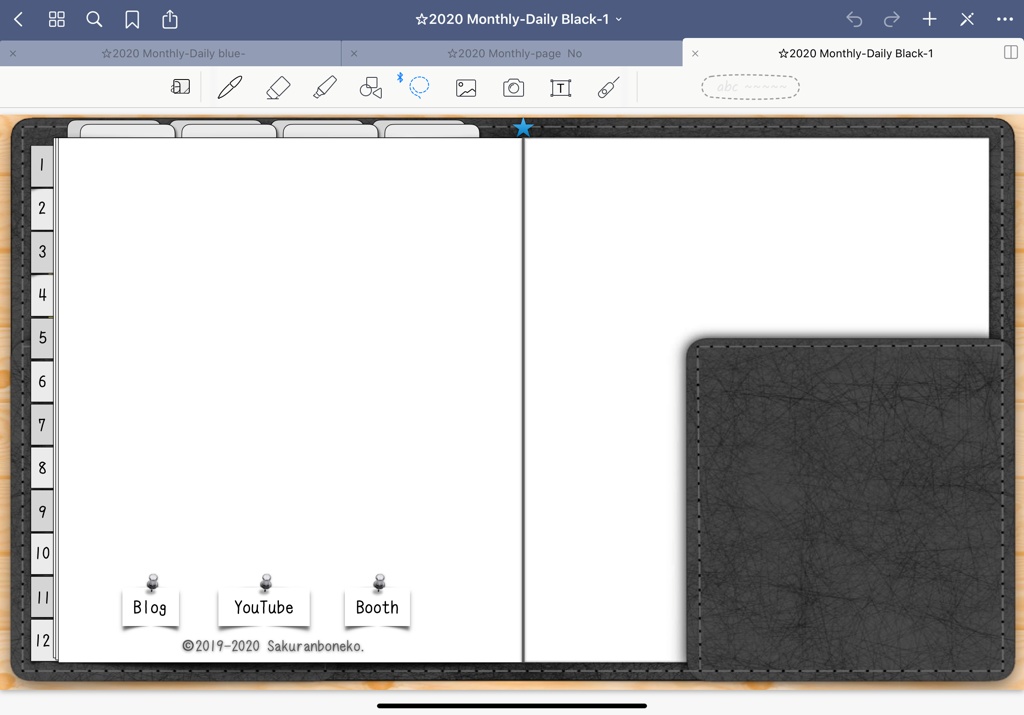Switch to the 2020 Monthly-Daily blue tab

[x=173, y=54]
